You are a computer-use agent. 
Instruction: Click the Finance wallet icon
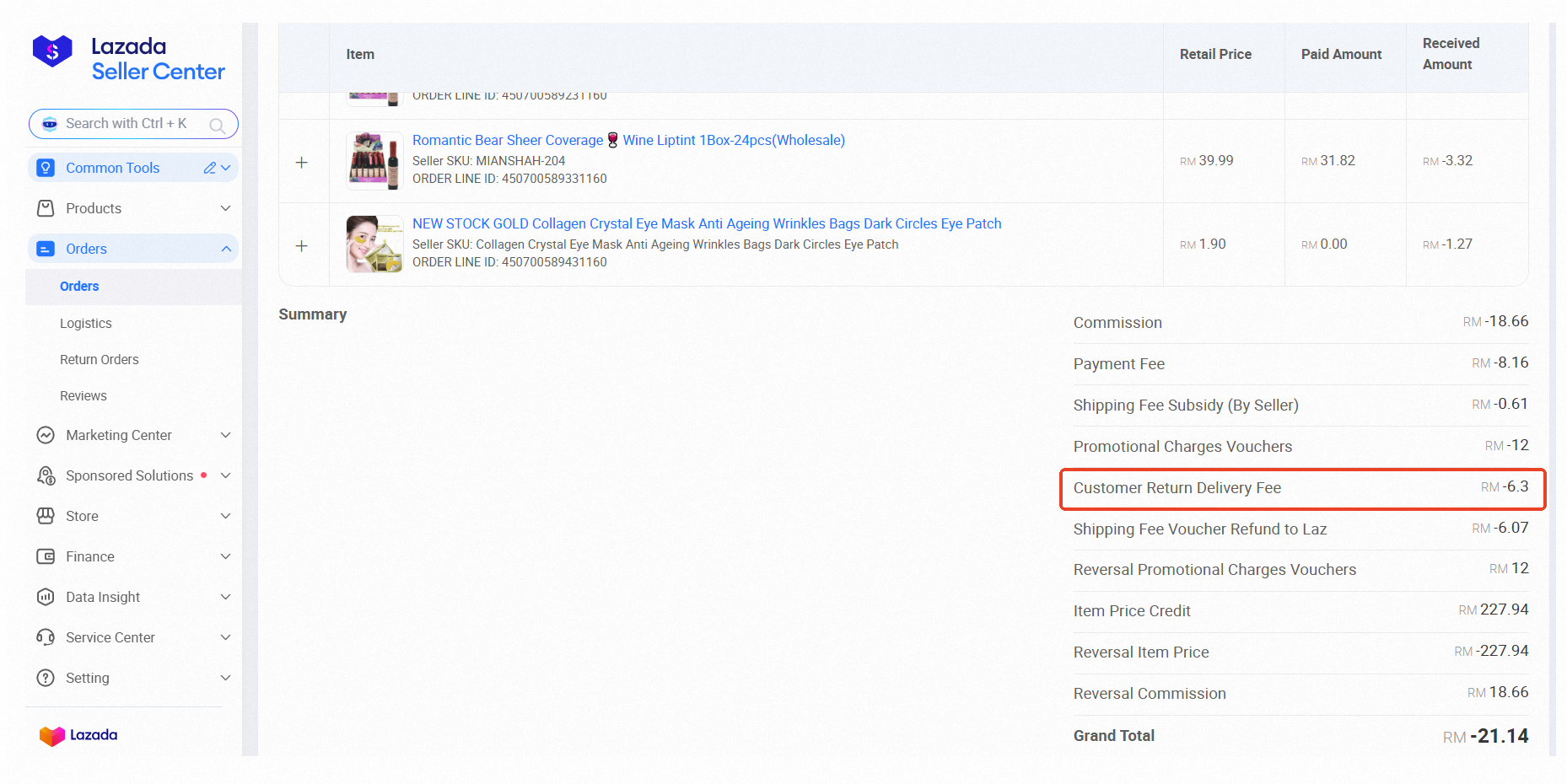pos(46,556)
